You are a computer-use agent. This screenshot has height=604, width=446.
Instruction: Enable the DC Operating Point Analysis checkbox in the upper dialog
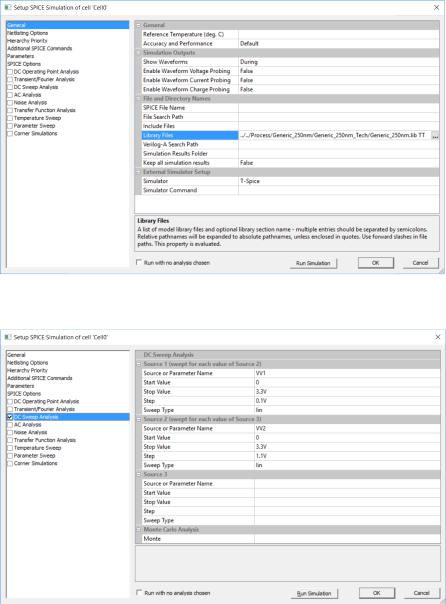point(10,72)
